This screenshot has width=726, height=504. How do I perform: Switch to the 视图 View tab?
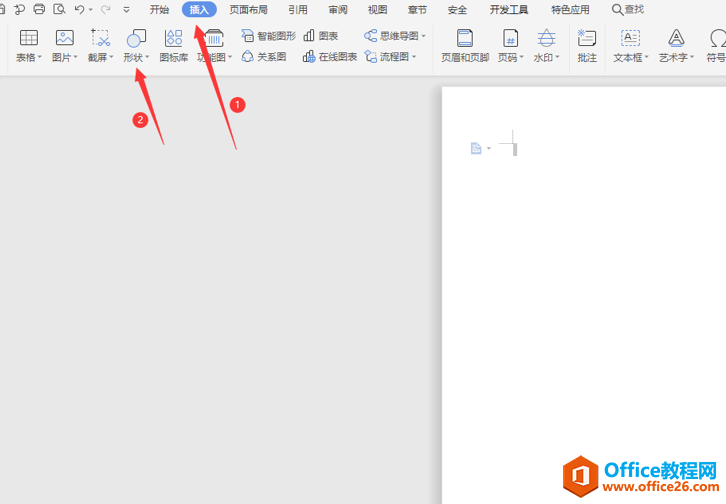(377, 10)
